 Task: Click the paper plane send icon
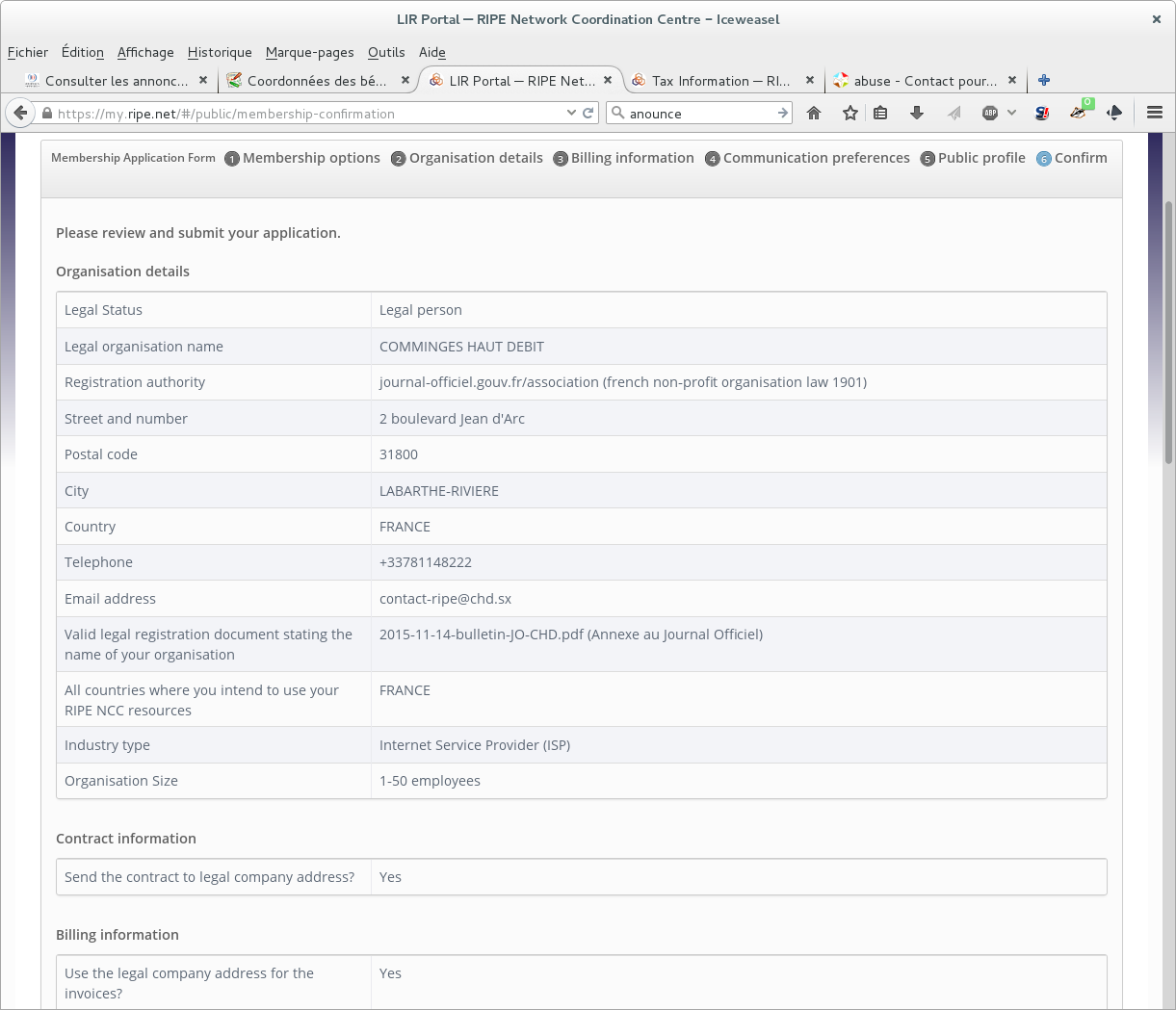coord(954,114)
